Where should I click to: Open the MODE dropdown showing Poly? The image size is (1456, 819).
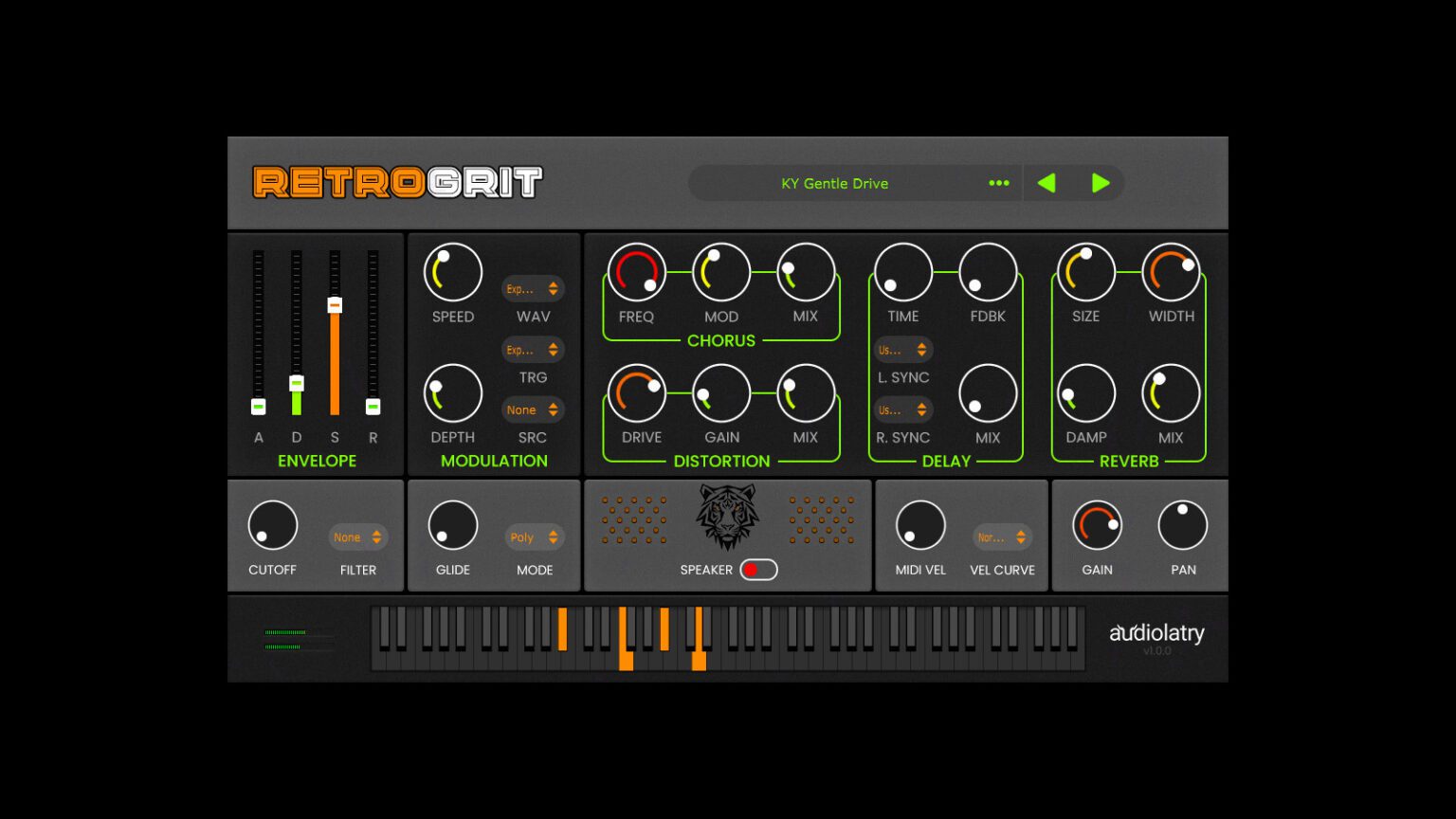click(535, 537)
